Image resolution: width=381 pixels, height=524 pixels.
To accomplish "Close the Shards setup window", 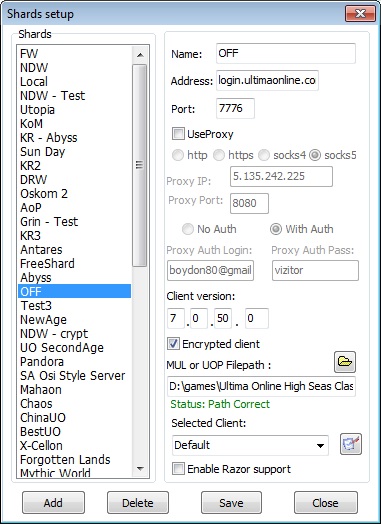I will click(360, 14).
